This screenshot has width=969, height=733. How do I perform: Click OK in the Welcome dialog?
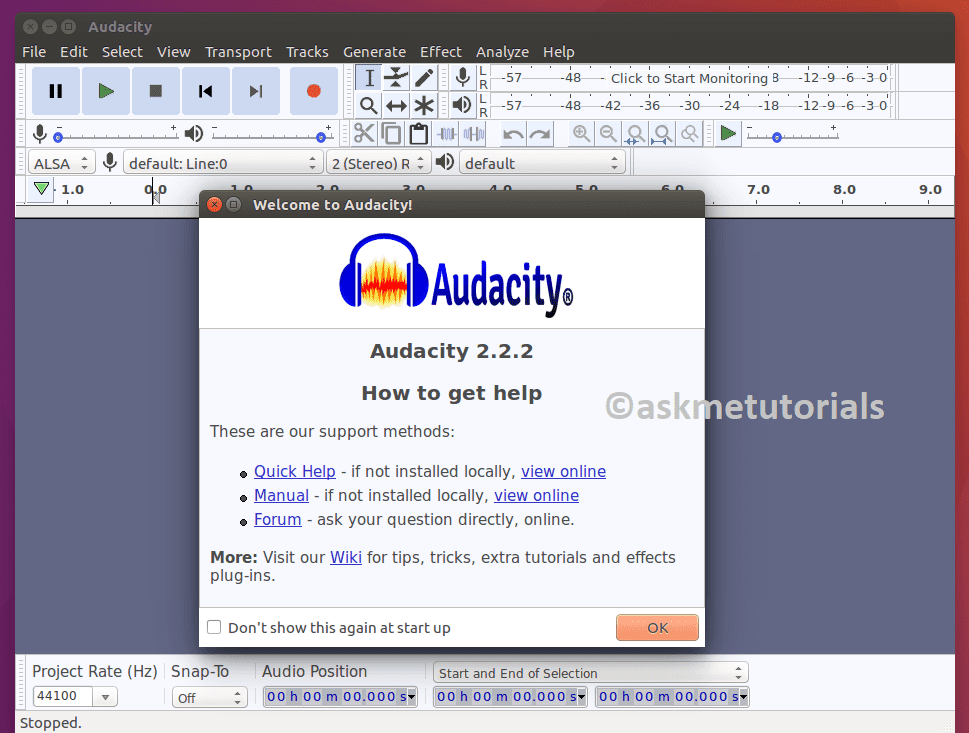click(658, 627)
